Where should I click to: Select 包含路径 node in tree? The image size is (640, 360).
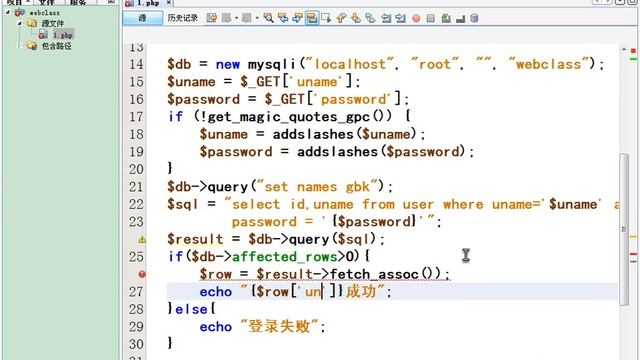pos(56,46)
